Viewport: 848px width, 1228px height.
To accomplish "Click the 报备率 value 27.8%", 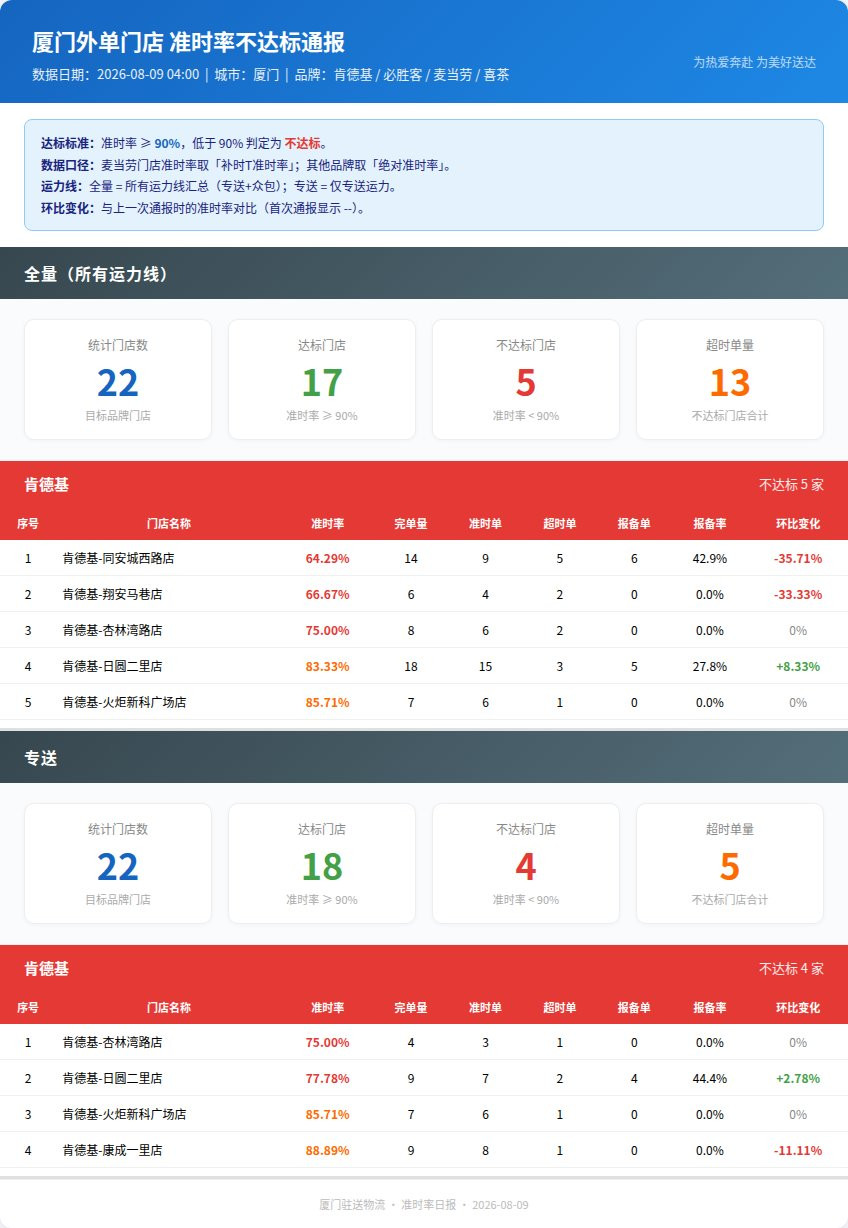I will tap(710, 666).
